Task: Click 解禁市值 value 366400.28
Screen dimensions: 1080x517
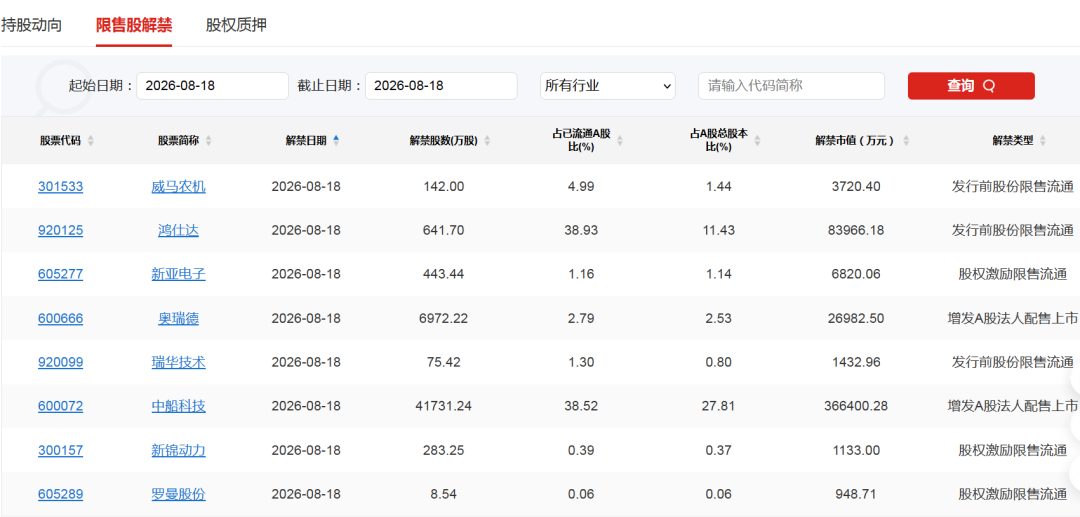Action: tap(856, 406)
